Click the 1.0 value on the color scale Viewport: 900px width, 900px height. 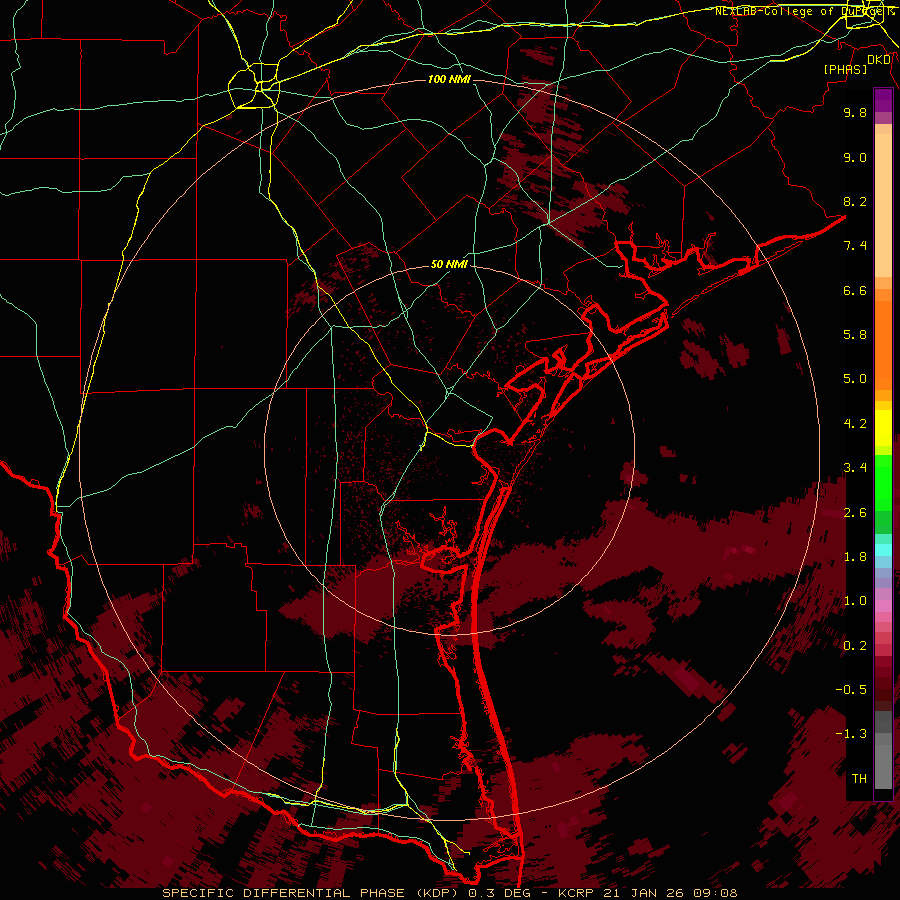[x=855, y=601]
